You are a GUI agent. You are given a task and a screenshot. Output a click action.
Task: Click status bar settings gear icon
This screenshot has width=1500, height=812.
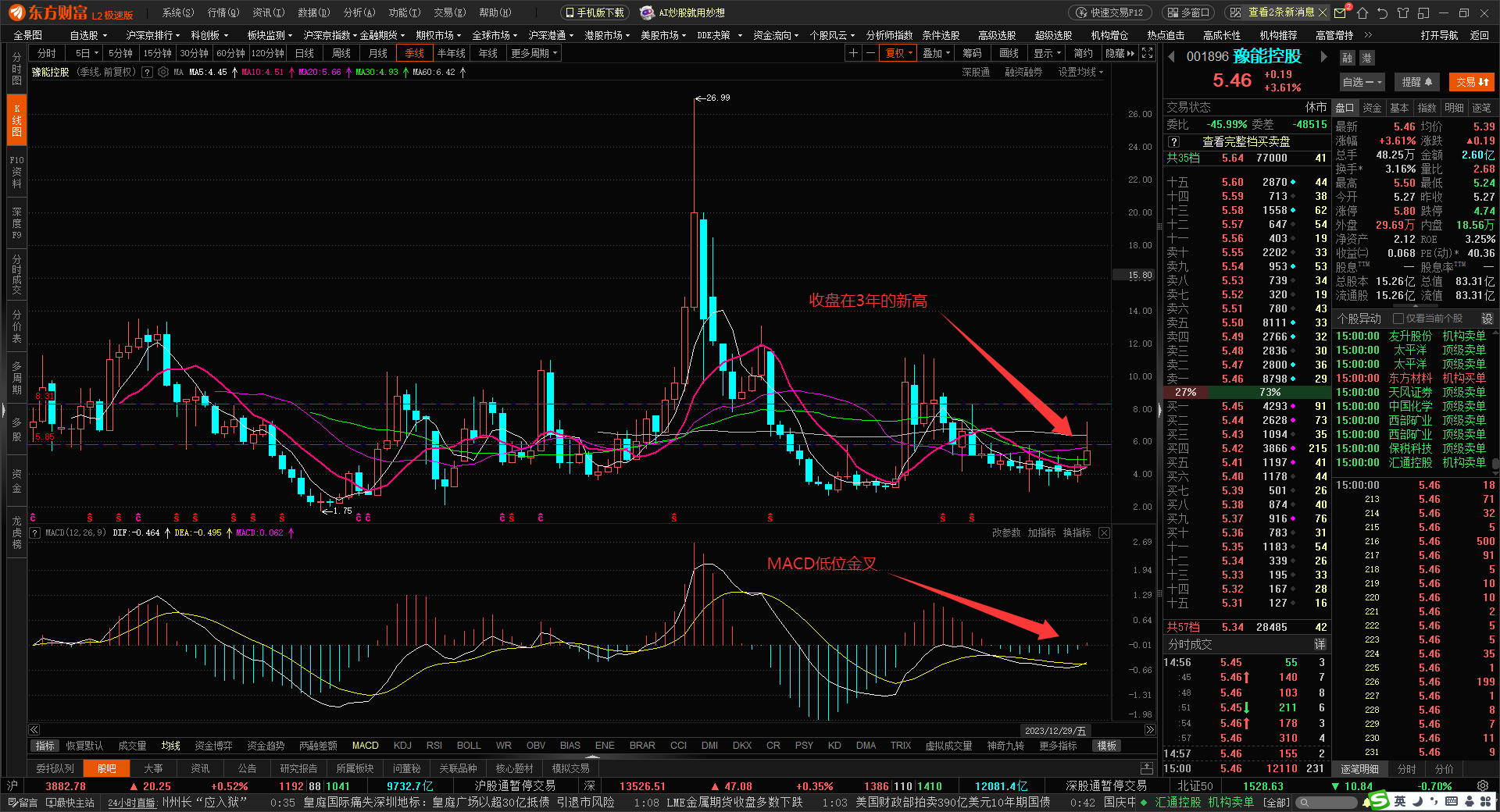(1482, 786)
